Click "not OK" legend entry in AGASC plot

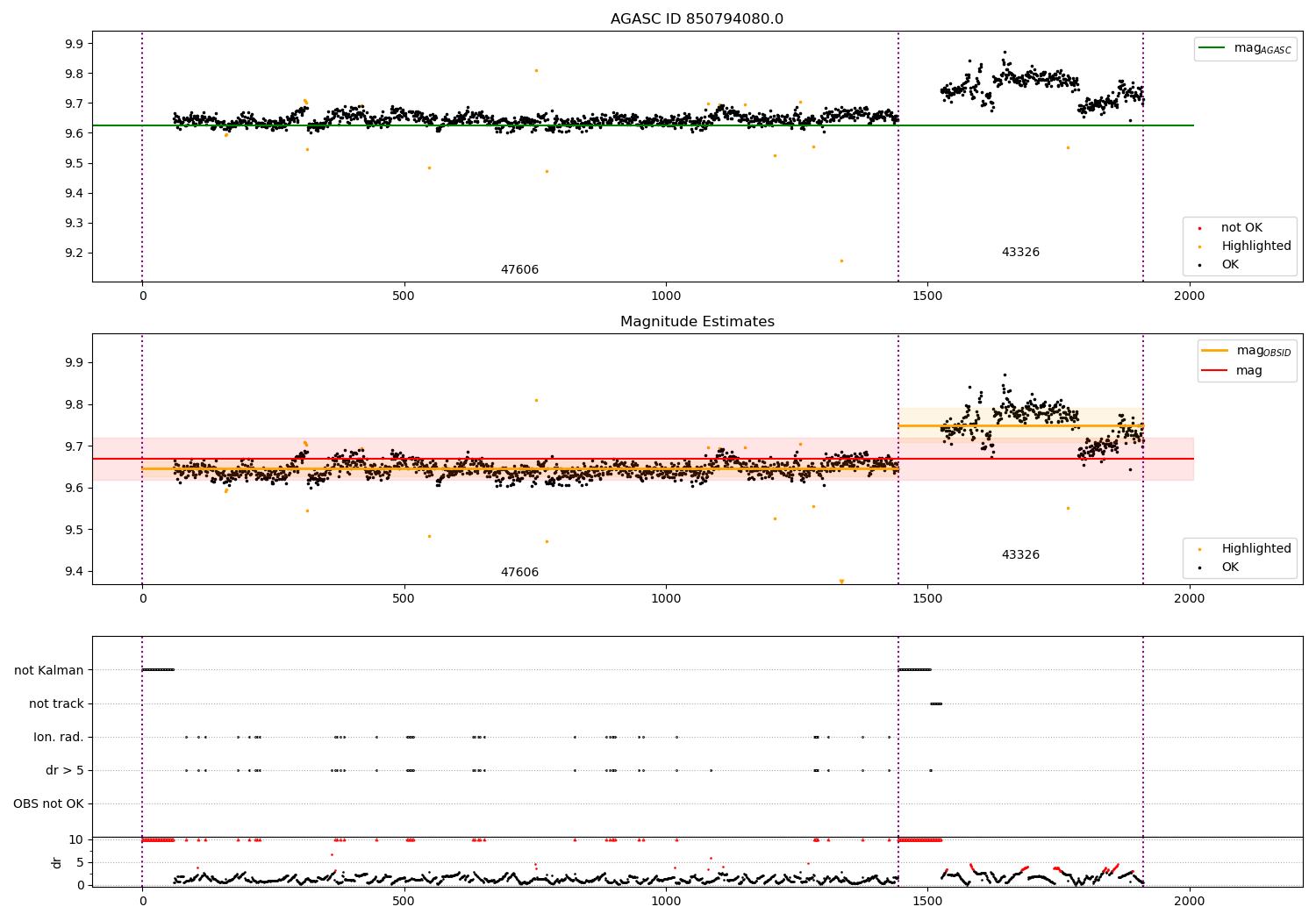[x=1241, y=228]
